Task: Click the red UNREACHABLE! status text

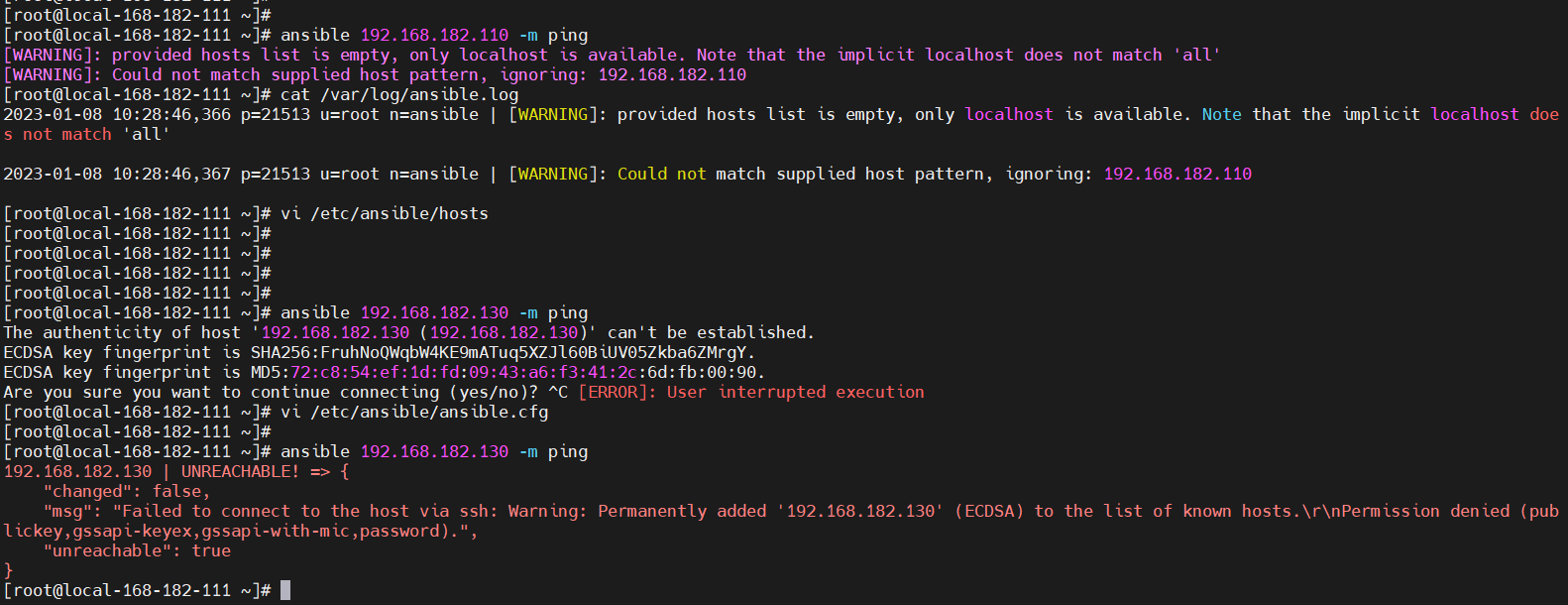Action: pos(240,471)
